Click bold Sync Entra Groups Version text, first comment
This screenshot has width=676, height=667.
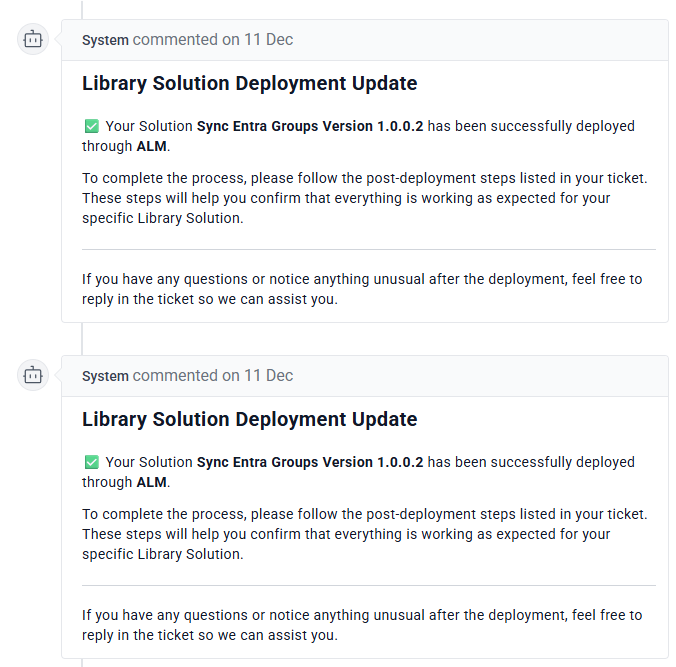[x=309, y=127]
